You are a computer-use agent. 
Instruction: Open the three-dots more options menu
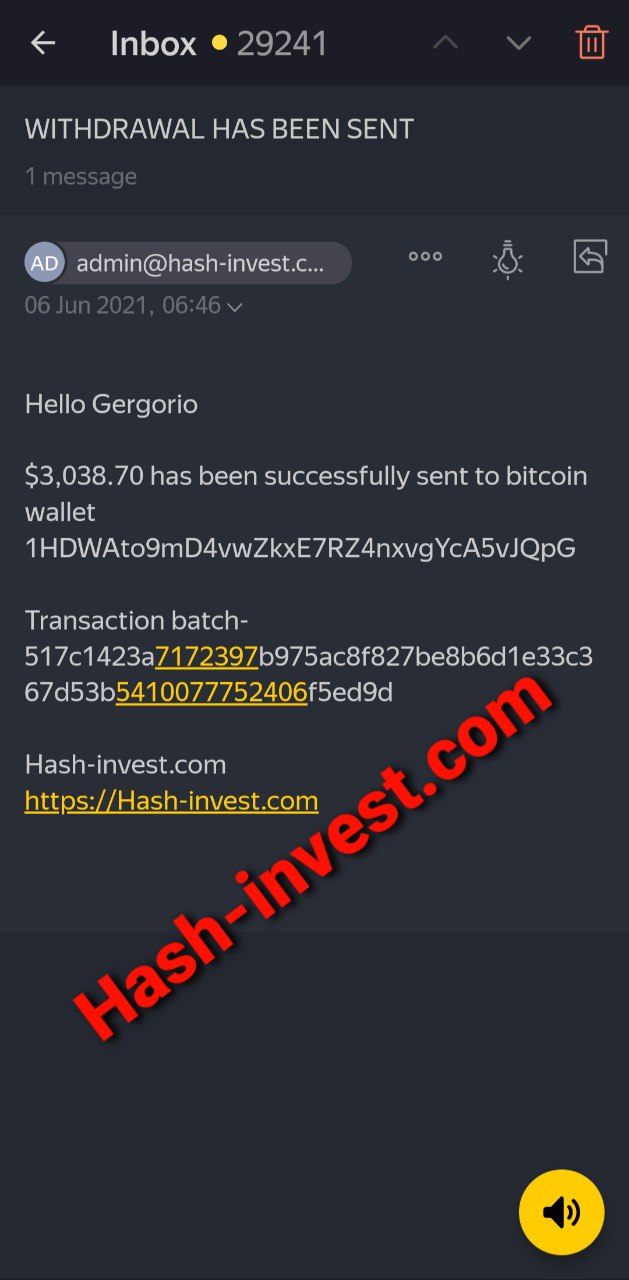(425, 257)
